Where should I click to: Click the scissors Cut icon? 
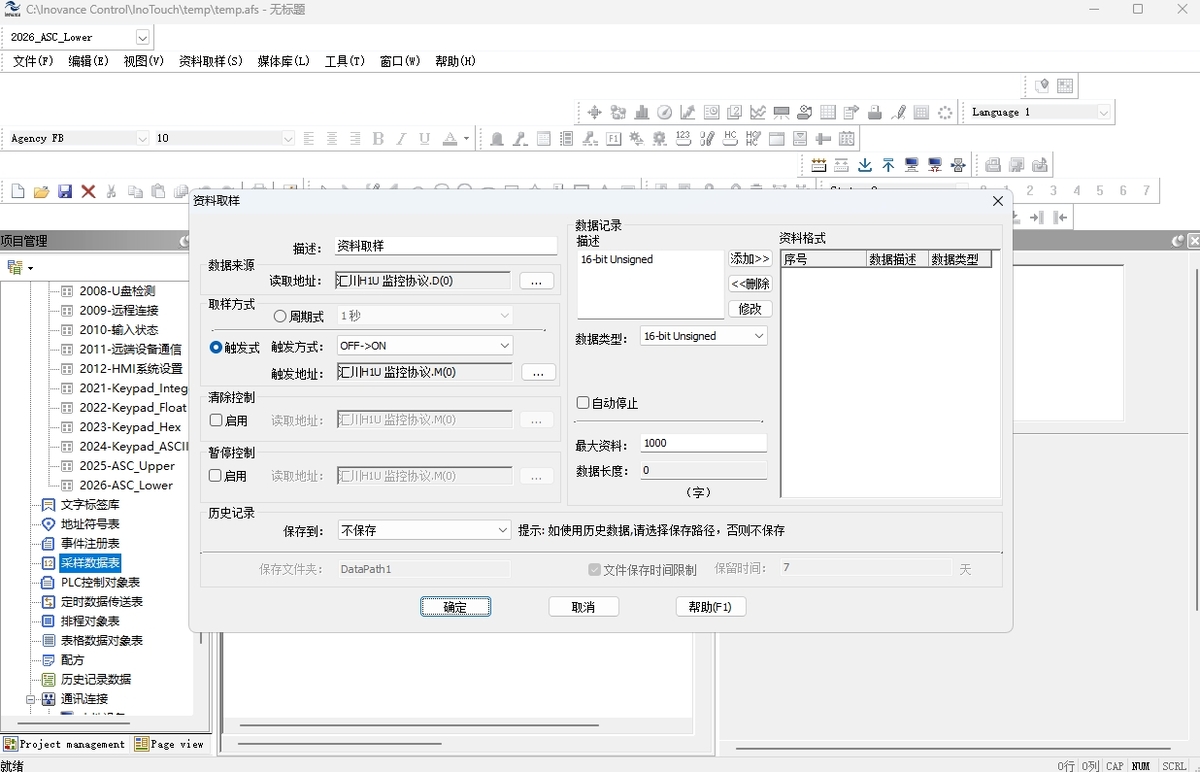(111, 191)
